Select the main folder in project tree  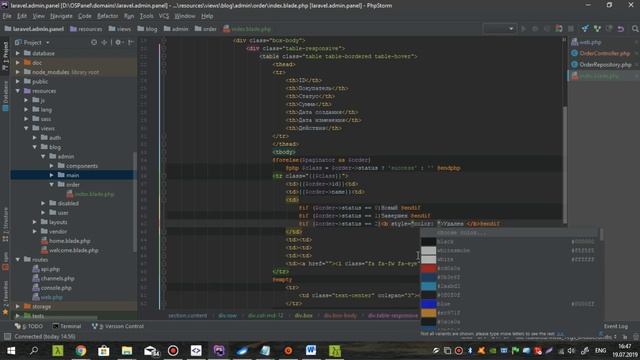[72, 175]
